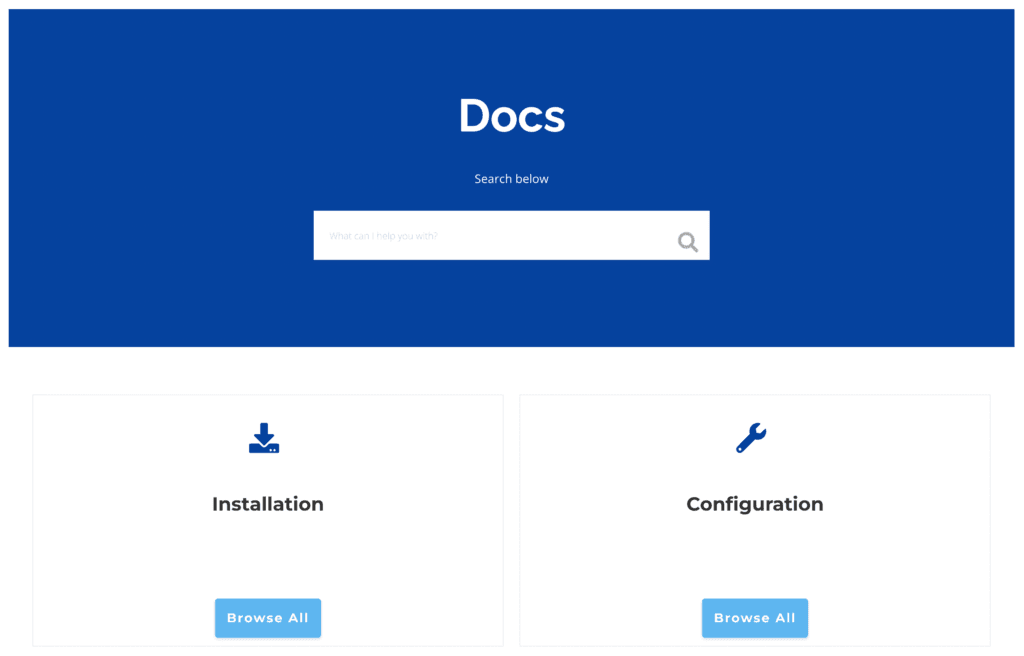Click blank space above the Configuration icon
The image size is (1024, 656).
[x=754, y=407]
